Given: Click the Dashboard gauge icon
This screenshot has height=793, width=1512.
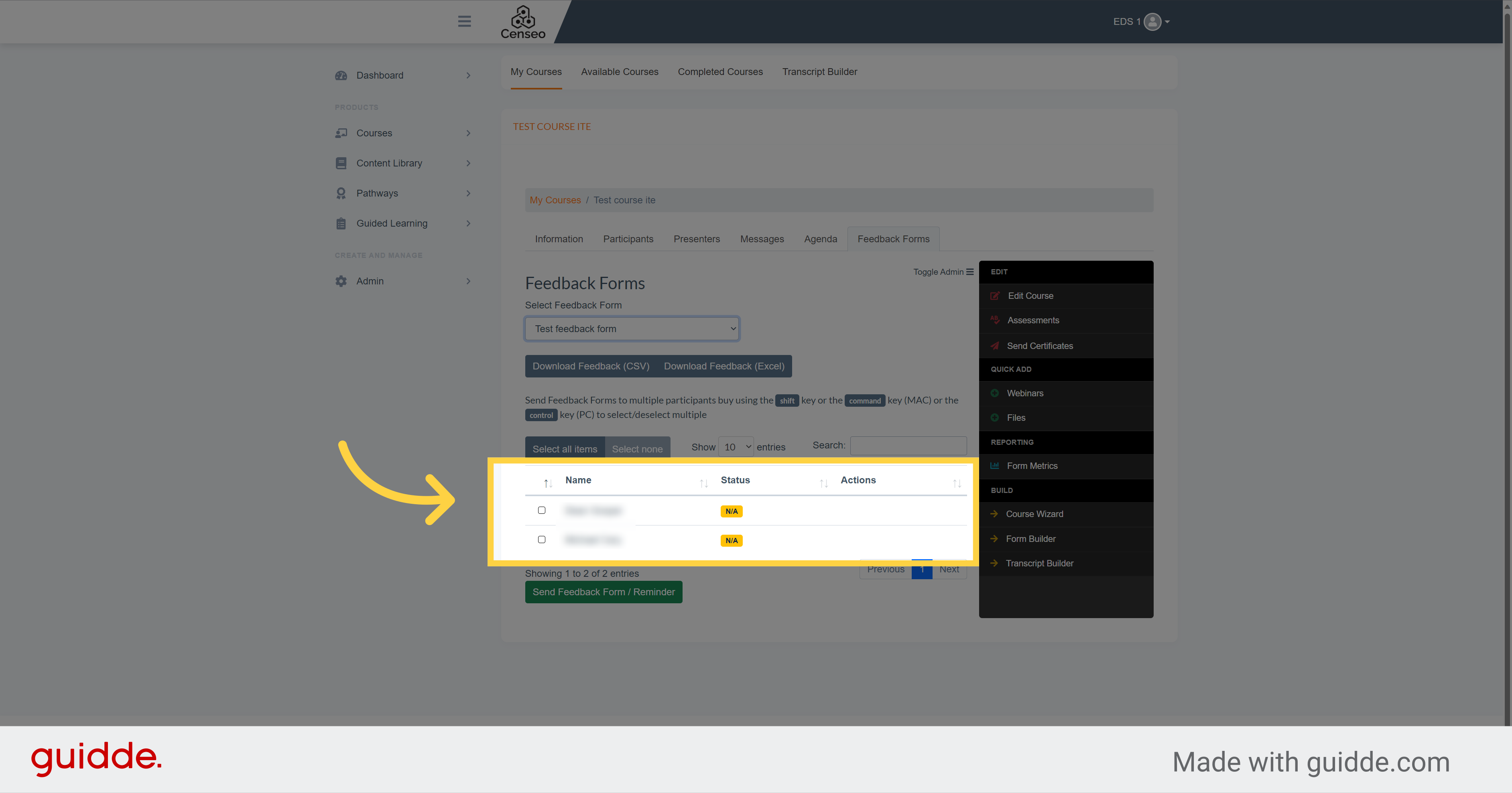Looking at the screenshot, I should click(341, 76).
